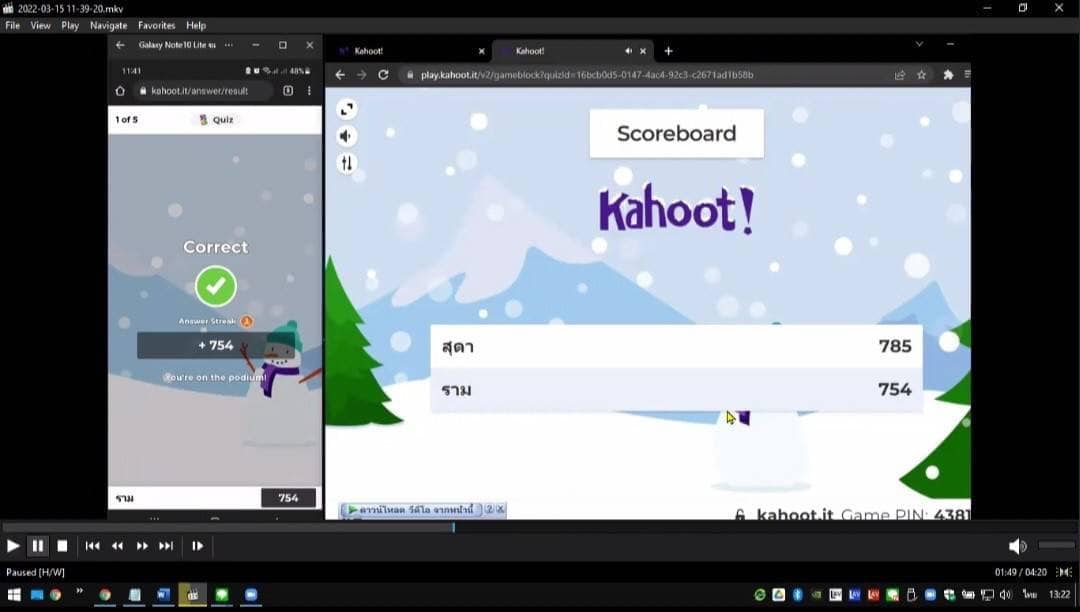Open the green LINE app on the taskbar
Screen dimensions: 1080x612
pos(222,595)
